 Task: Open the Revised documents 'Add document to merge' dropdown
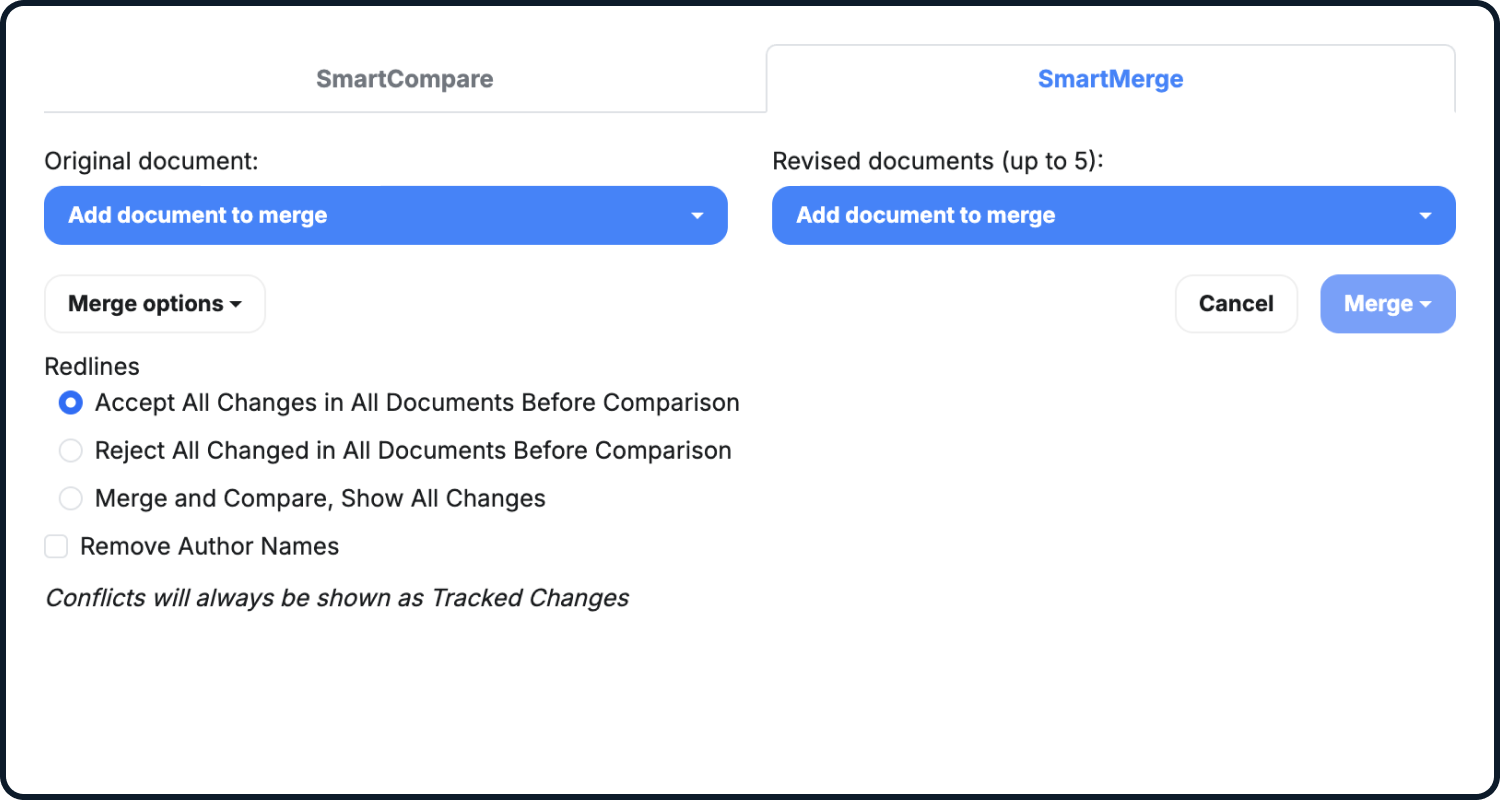(1113, 215)
